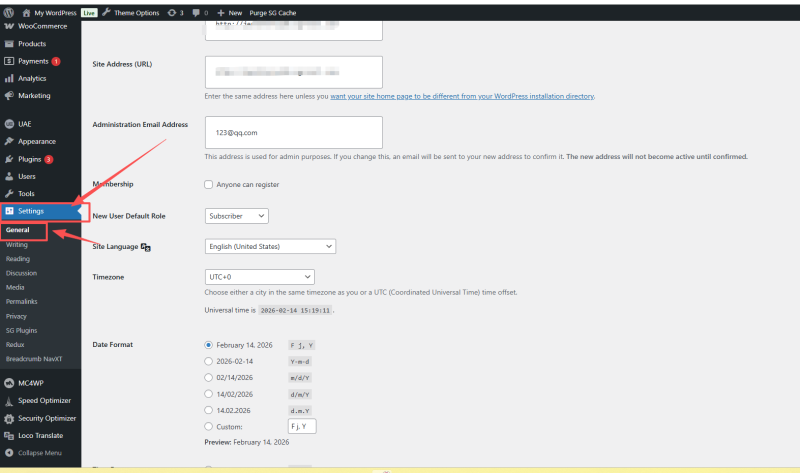Click the Plugins plug icon in the sidebar

[9, 159]
